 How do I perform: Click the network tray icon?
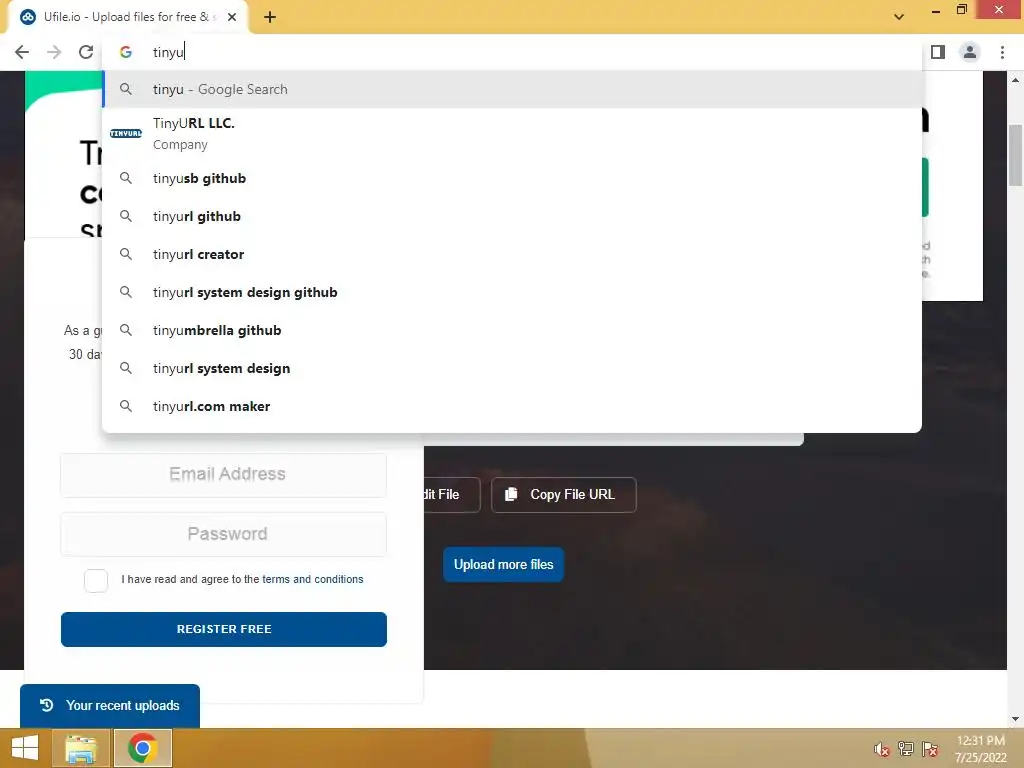coord(906,749)
